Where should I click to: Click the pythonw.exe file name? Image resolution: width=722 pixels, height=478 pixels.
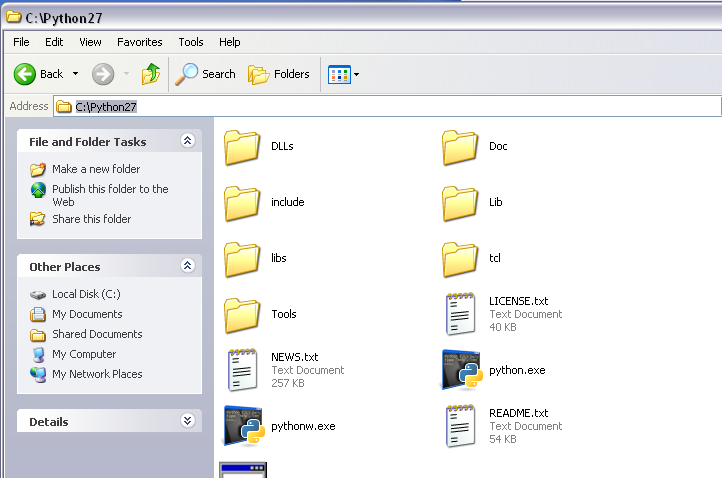coord(303,426)
